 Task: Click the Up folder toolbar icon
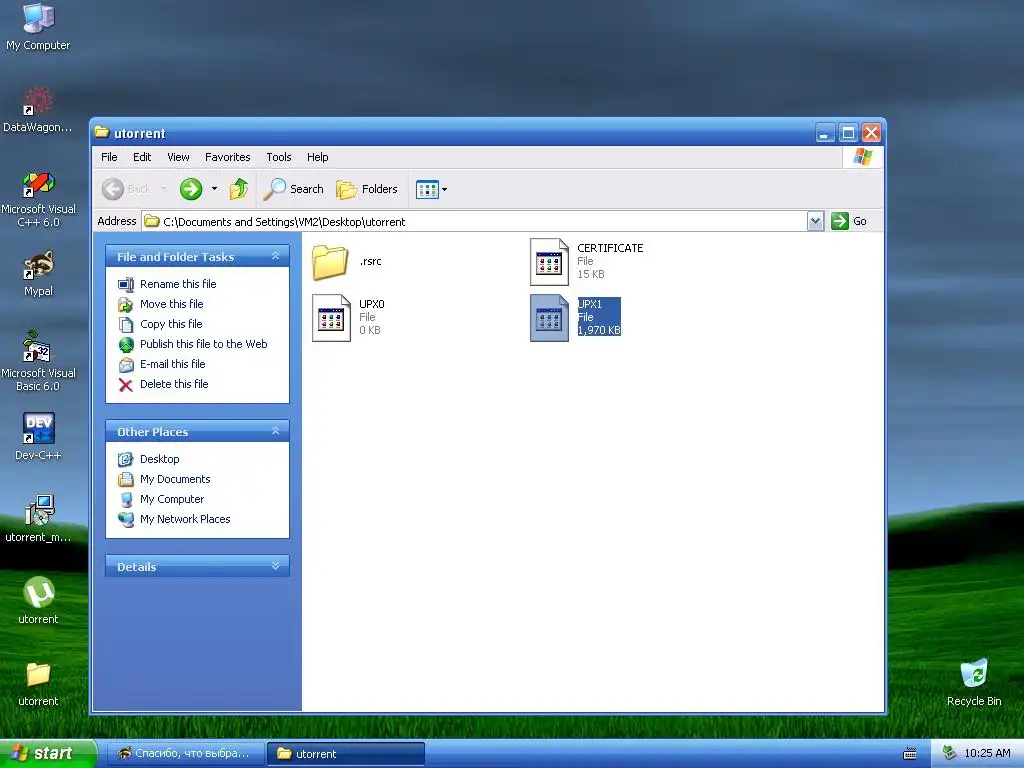238,189
